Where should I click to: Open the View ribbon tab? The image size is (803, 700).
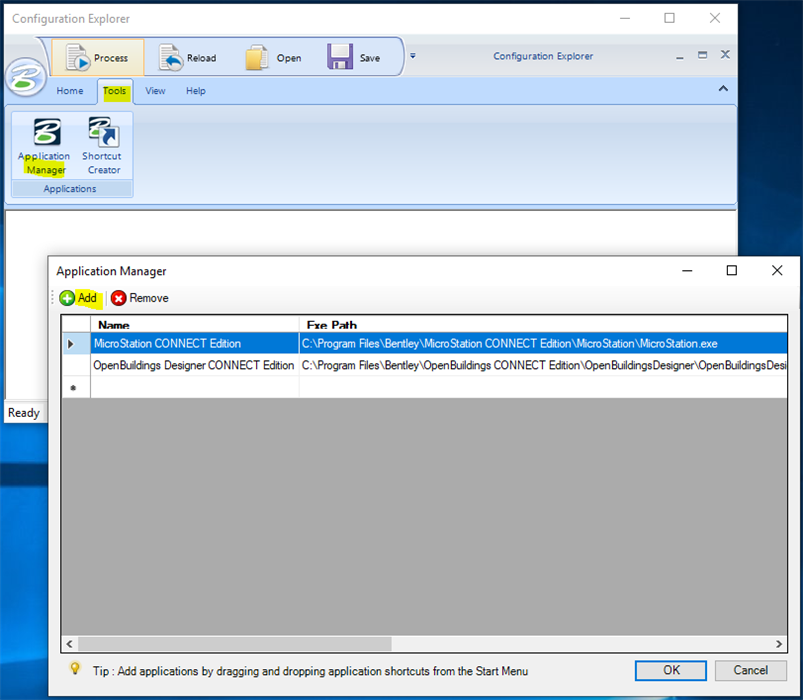pos(155,91)
